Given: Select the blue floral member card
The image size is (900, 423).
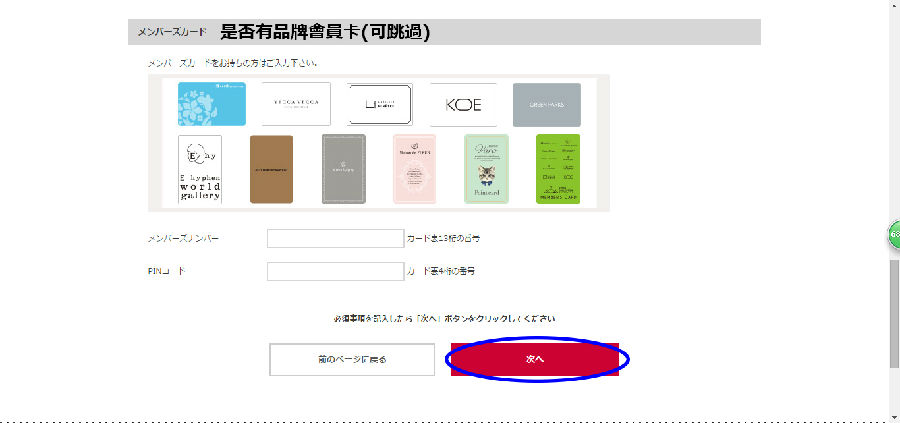Looking at the screenshot, I should [x=212, y=104].
